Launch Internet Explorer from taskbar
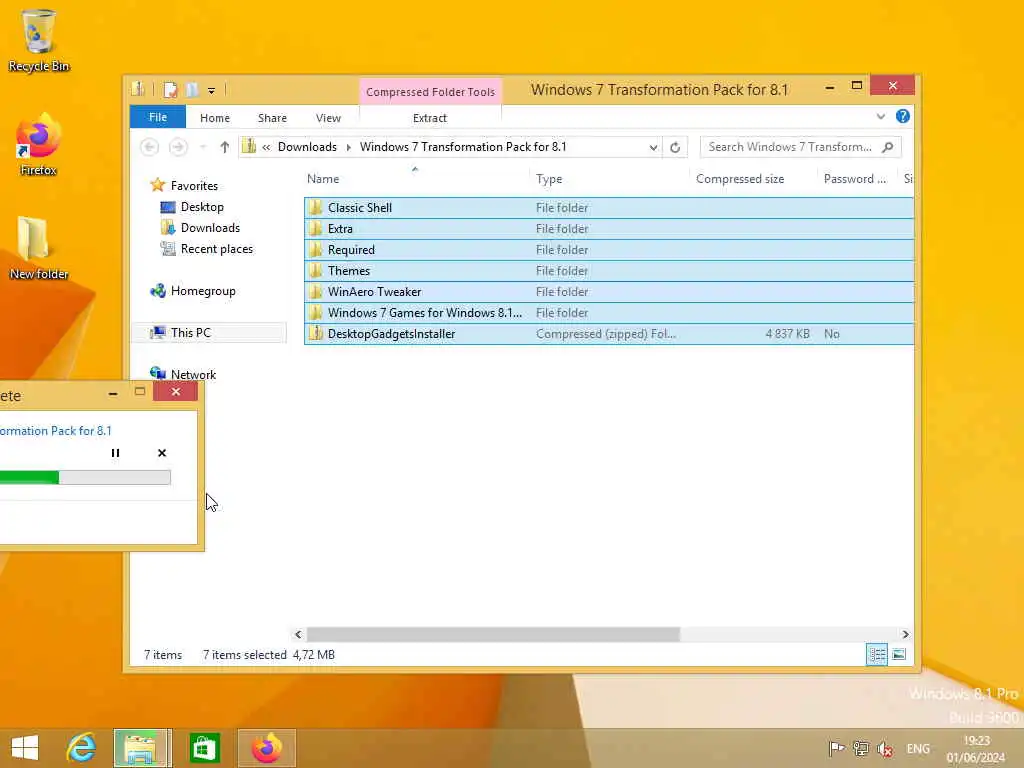Screen dimensions: 1024x768 point(81,748)
